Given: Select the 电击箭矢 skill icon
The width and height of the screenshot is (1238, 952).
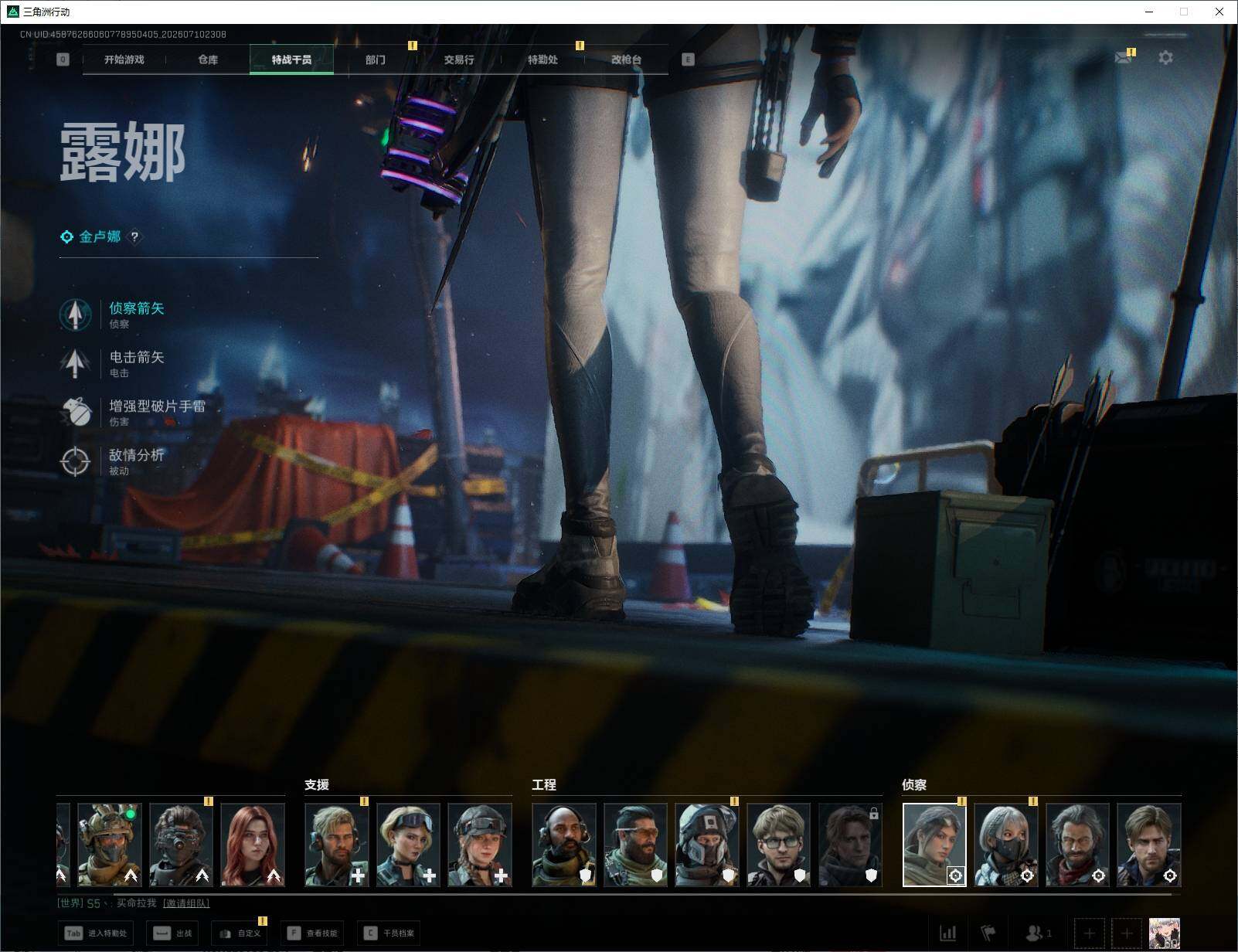Looking at the screenshot, I should coord(75,363).
